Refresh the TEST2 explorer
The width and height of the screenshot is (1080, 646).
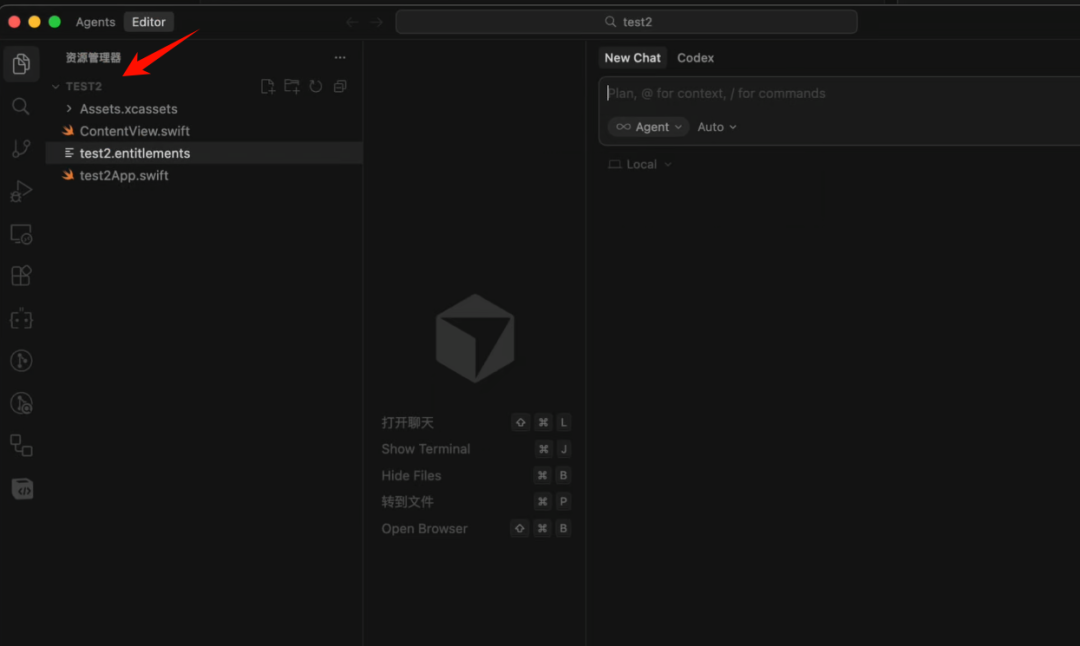click(316, 86)
